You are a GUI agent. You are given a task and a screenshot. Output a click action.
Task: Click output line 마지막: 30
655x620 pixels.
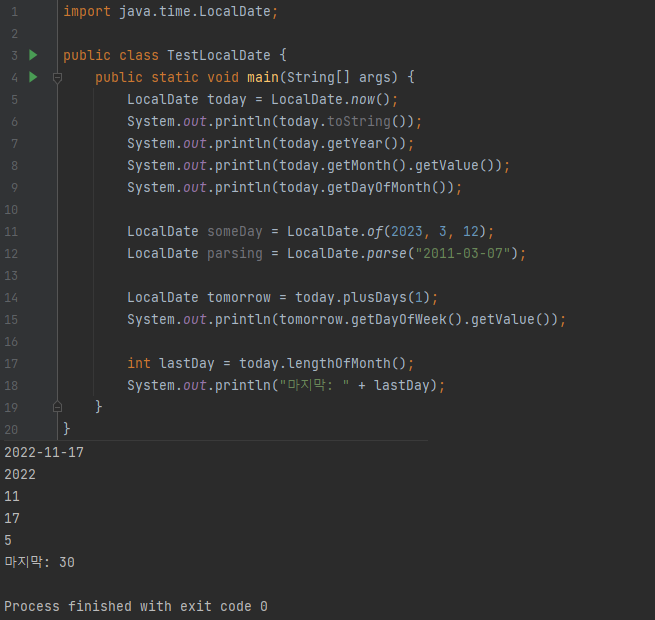click(39, 562)
